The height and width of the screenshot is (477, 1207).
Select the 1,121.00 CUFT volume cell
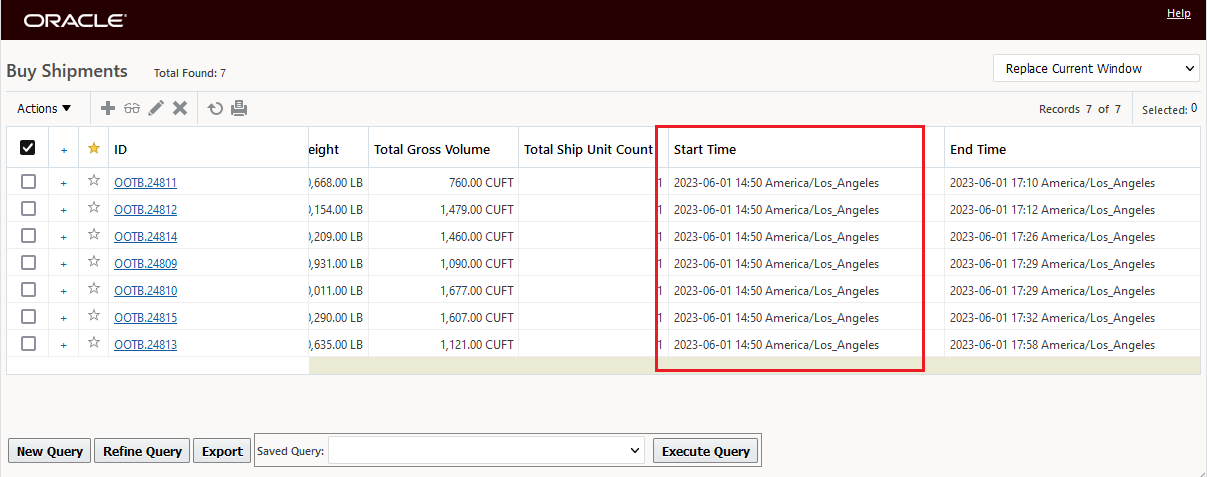point(443,345)
